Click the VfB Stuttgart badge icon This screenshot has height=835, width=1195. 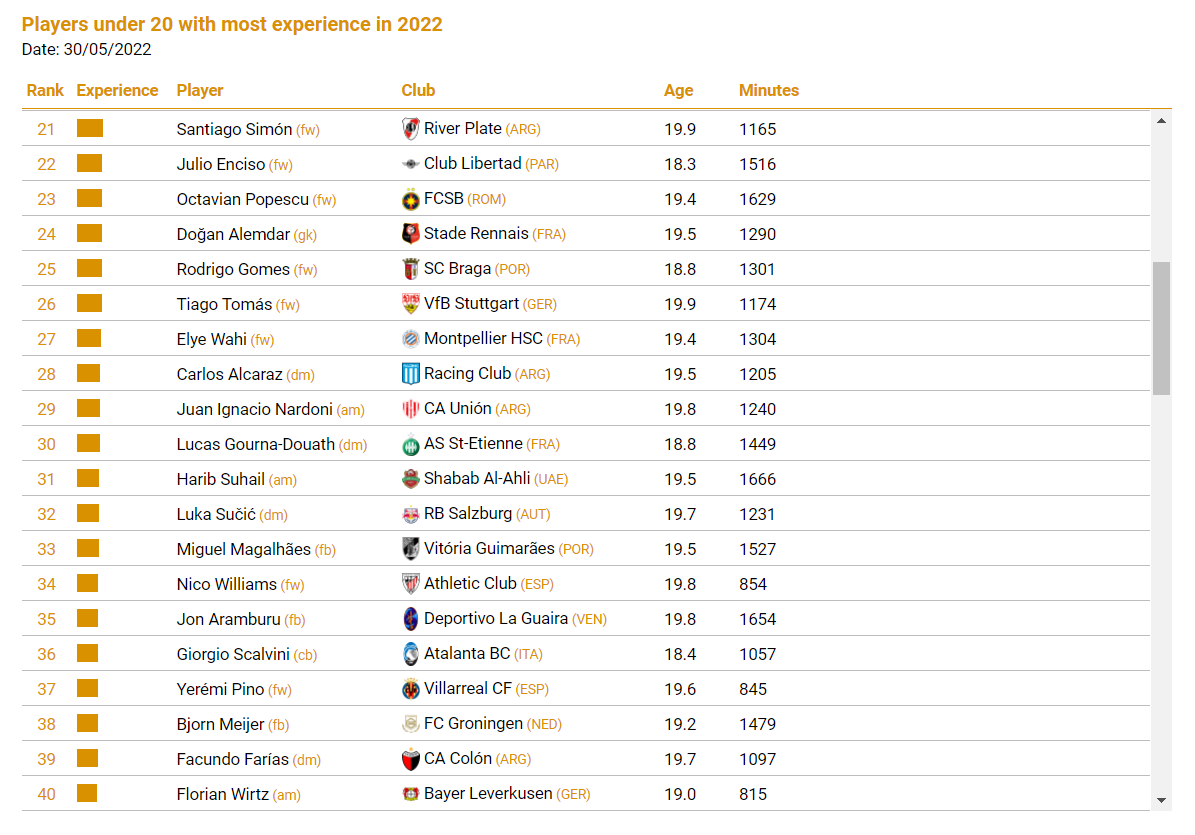point(410,304)
